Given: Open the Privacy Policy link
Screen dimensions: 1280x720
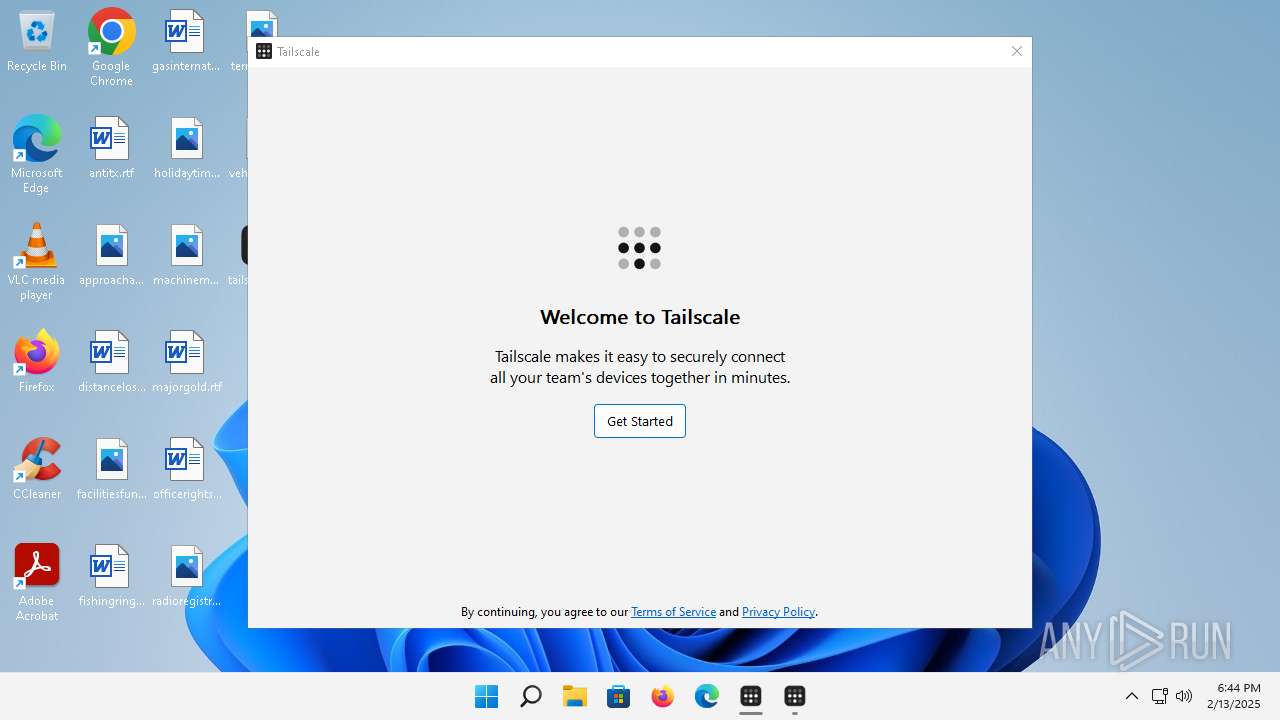Looking at the screenshot, I should point(778,612).
